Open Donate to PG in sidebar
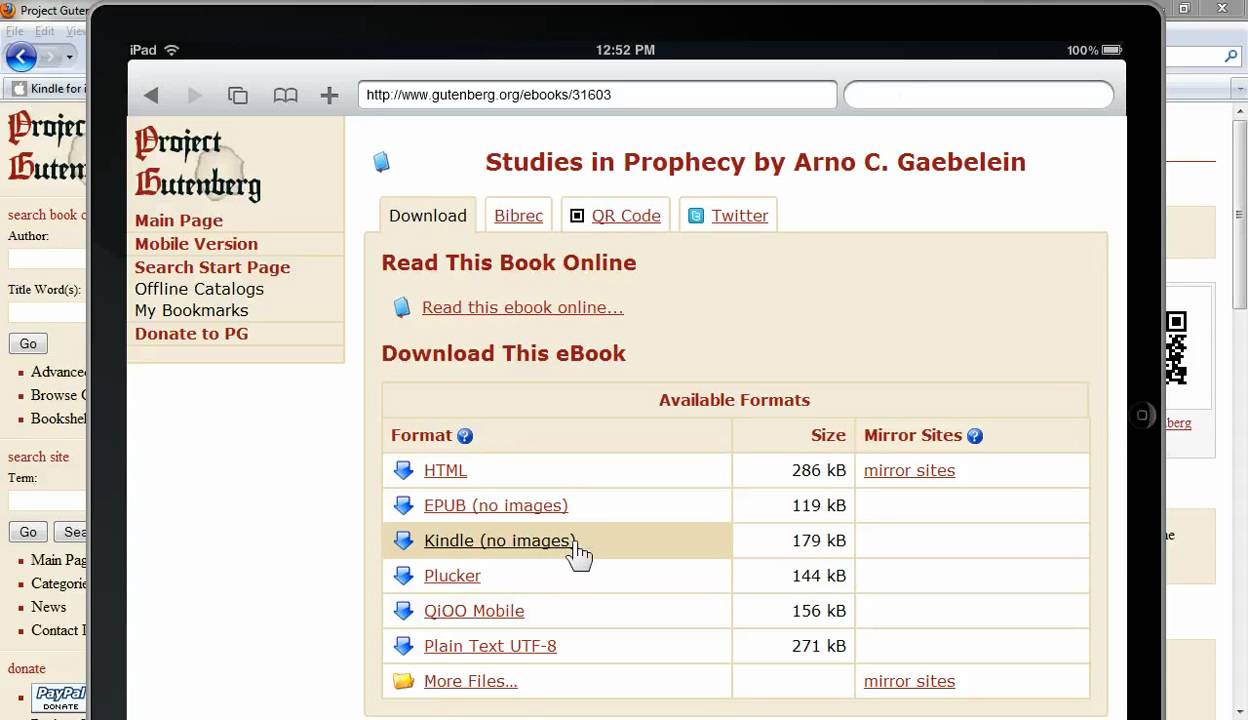This screenshot has height=720, width=1248. pos(191,333)
